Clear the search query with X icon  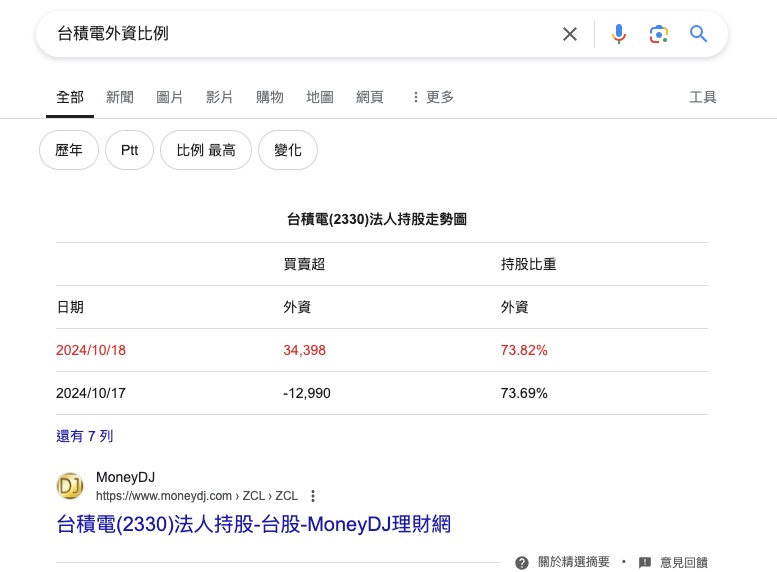(570, 34)
